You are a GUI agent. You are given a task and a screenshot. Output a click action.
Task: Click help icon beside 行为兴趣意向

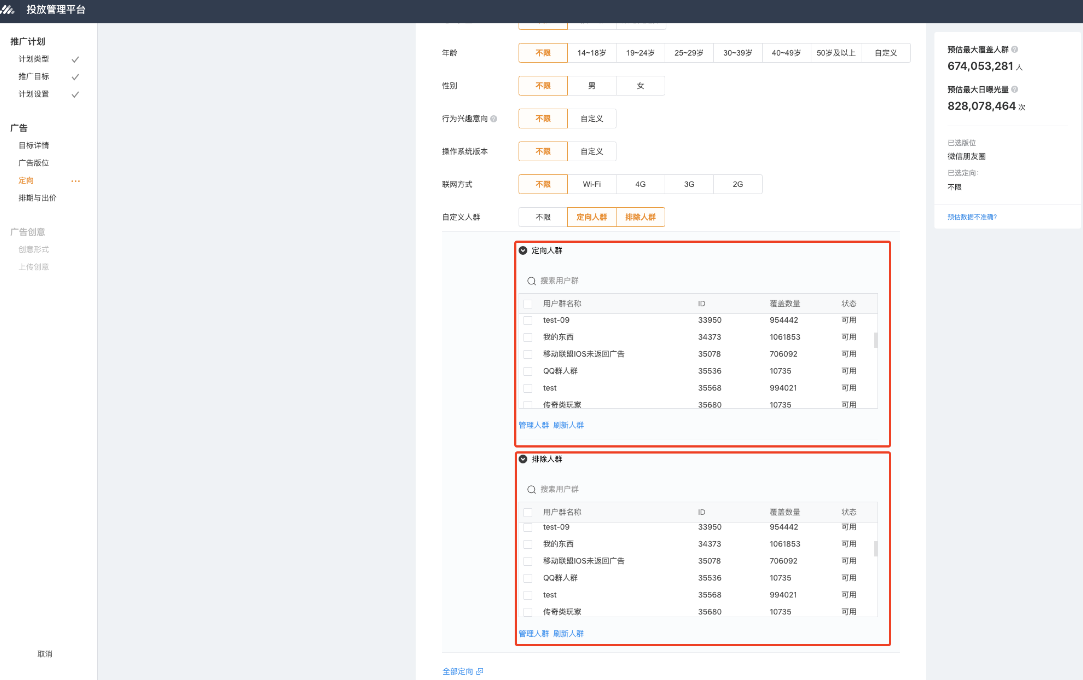493,119
